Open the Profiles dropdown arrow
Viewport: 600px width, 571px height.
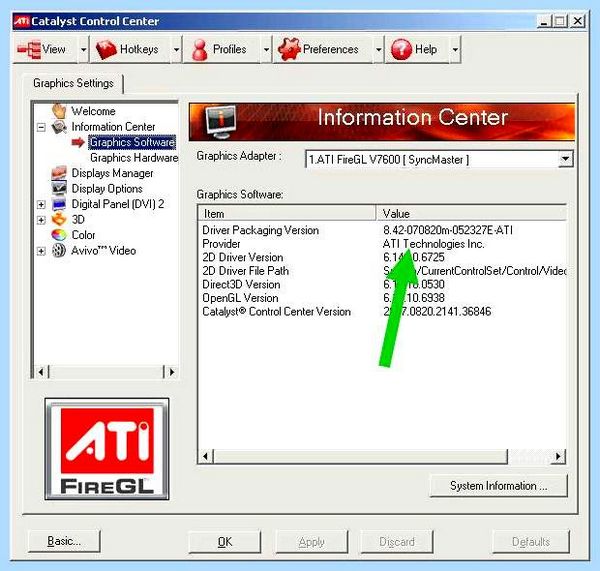(x=266, y=49)
